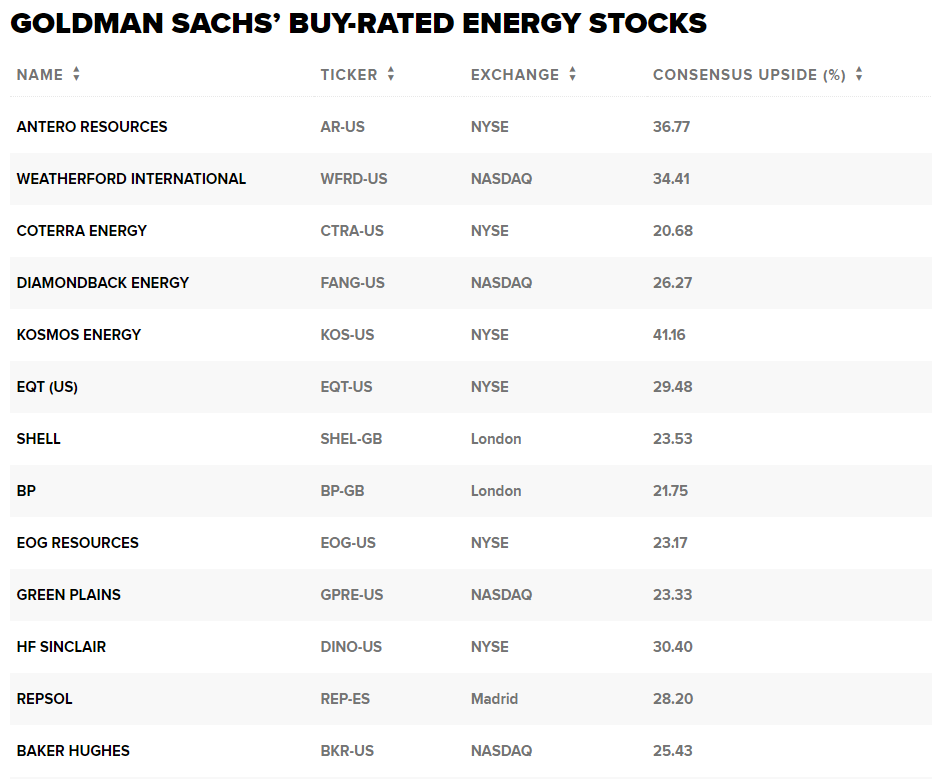Select the DINO-US ticker for HF Sinclair
Viewport: 932px width, 779px height.
click(x=351, y=646)
